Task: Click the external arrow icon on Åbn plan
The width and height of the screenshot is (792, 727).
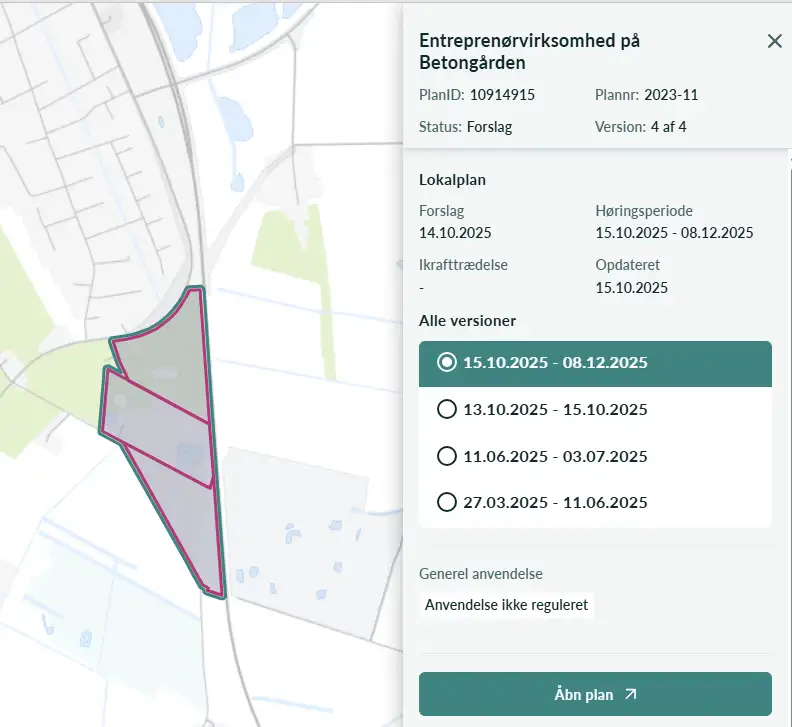Action: point(630,694)
